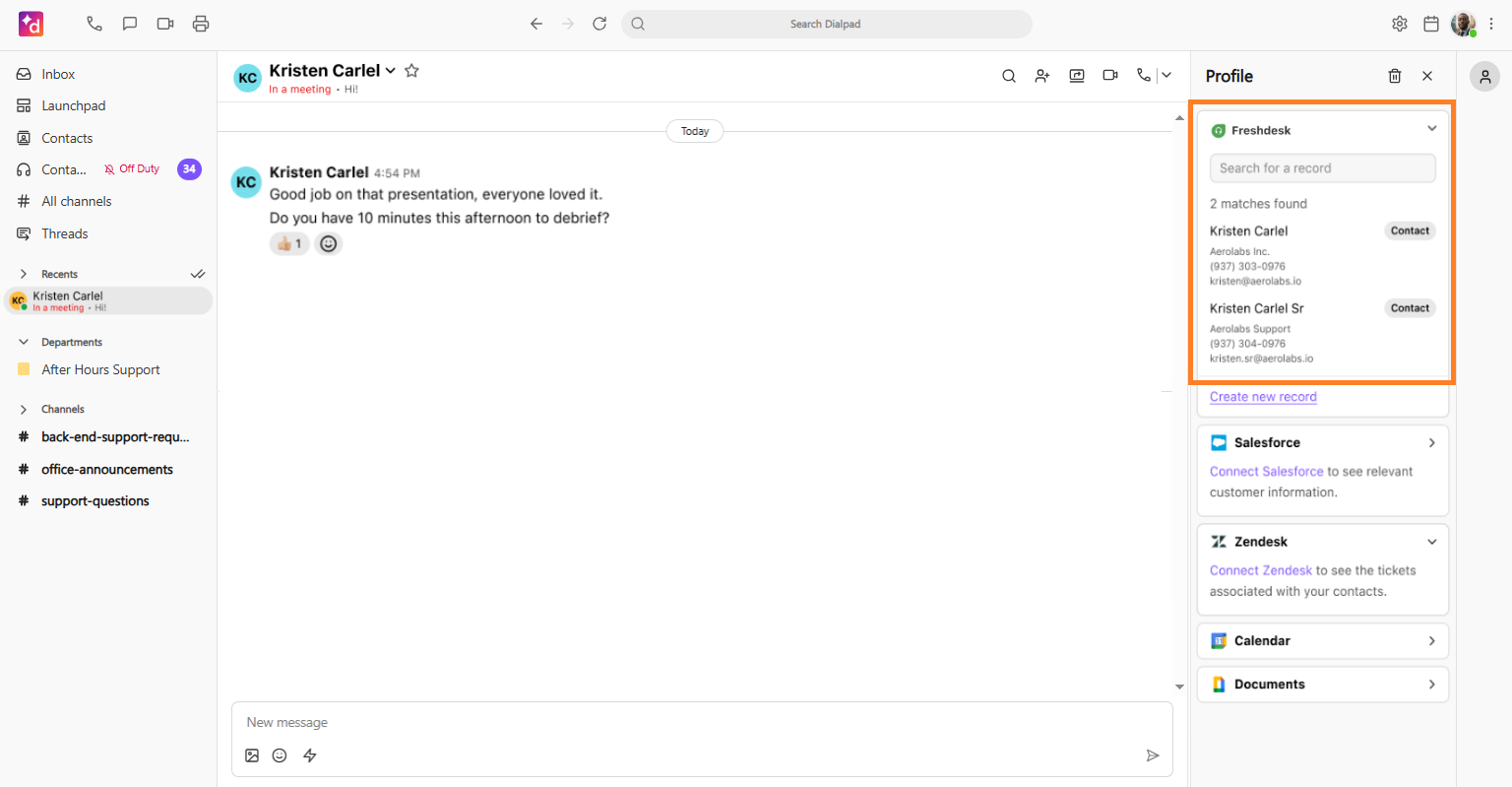Open the phone dialer icon in top bar
This screenshot has height=787, width=1512.
click(94, 24)
